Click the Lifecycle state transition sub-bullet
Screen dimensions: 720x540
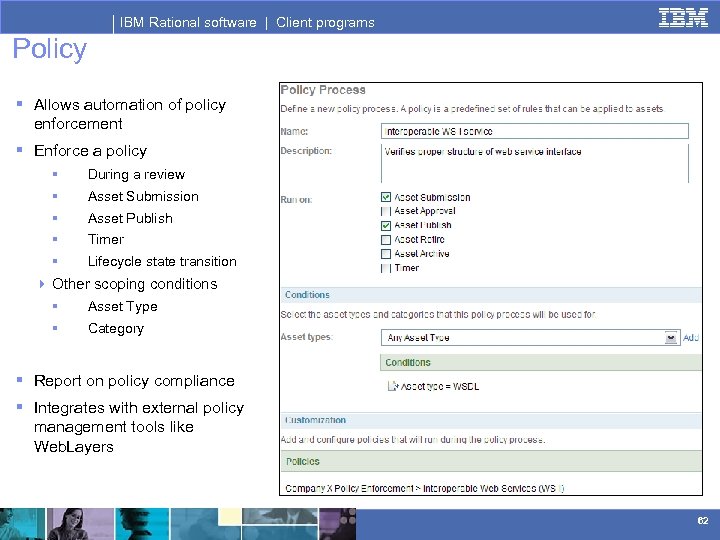(162, 262)
